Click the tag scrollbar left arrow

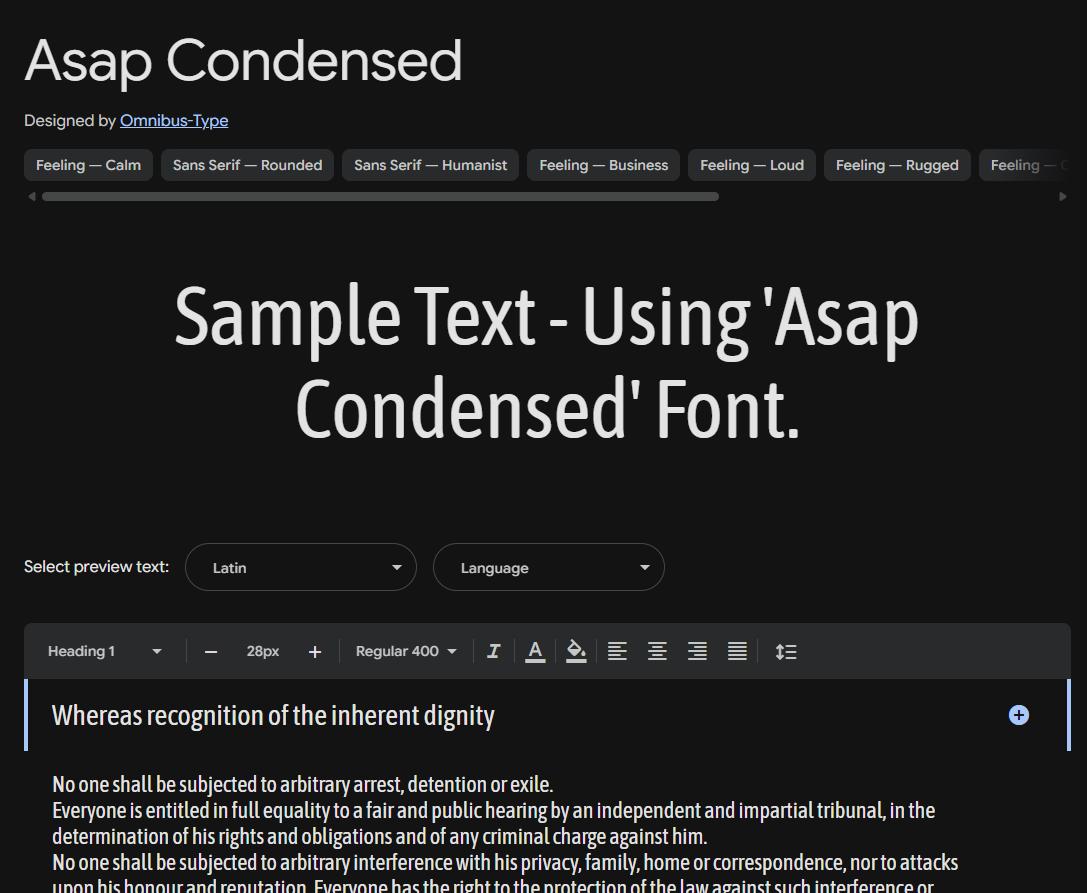click(x=31, y=196)
